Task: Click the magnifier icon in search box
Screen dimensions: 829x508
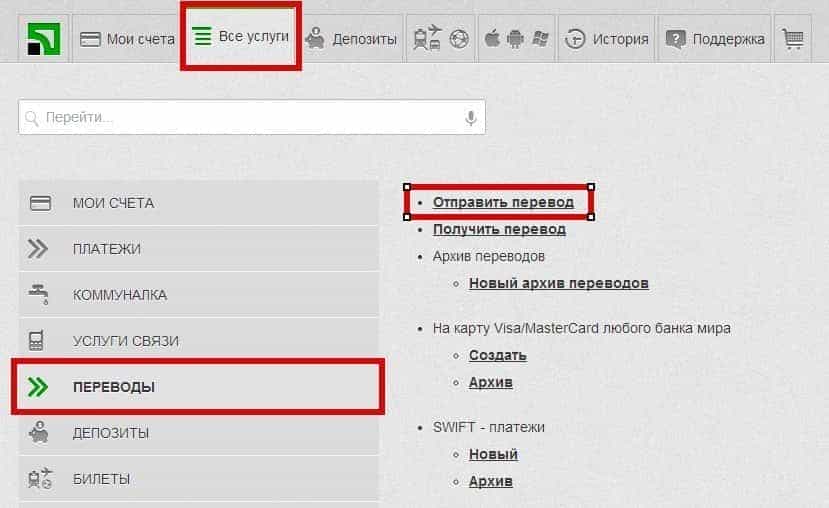Action: (32, 118)
